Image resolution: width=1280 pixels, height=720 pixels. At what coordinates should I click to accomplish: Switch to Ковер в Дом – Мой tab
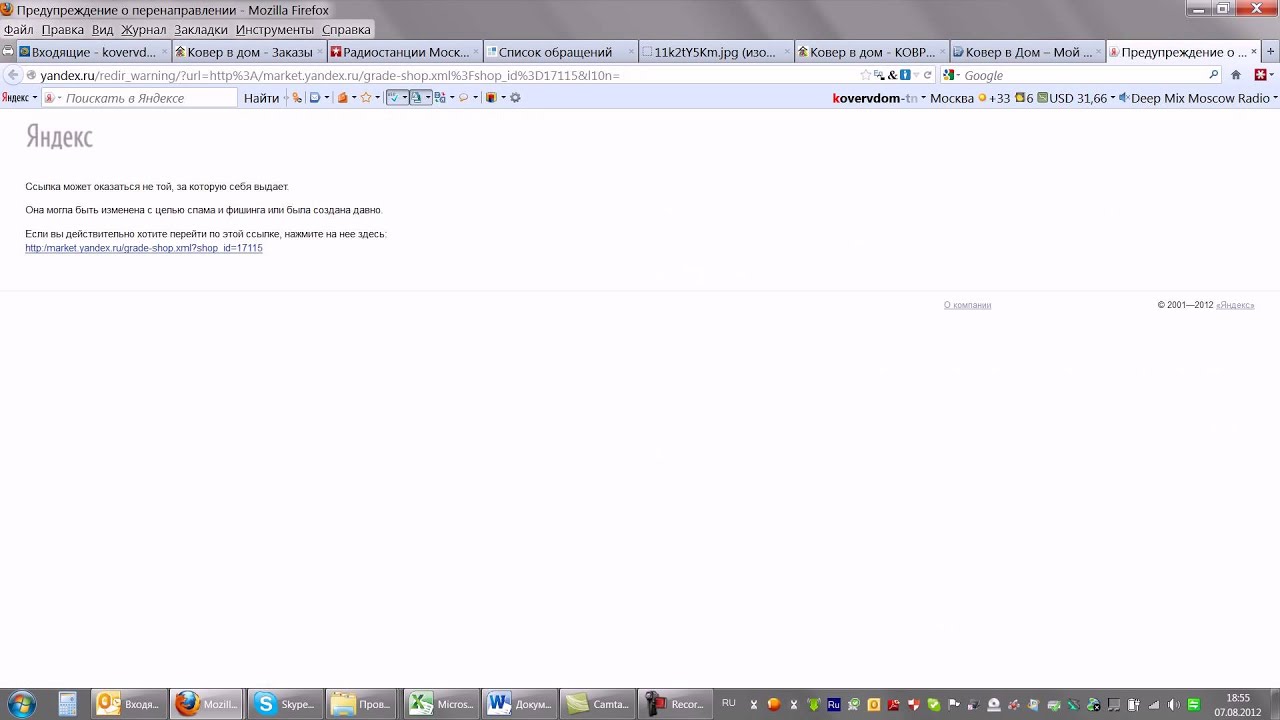point(1029,52)
